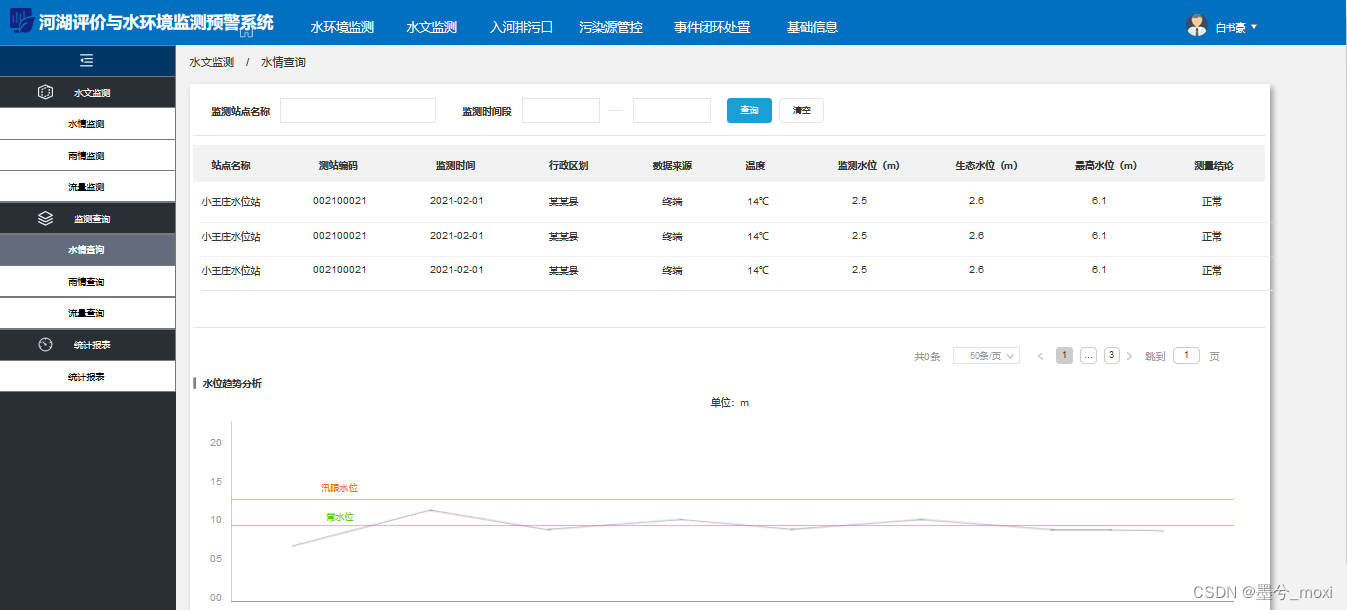Image resolution: width=1347 pixels, height=610 pixels.
Task: Click the green 常水位 chart label
Action: pyautogui.click(x=340, y=517)
